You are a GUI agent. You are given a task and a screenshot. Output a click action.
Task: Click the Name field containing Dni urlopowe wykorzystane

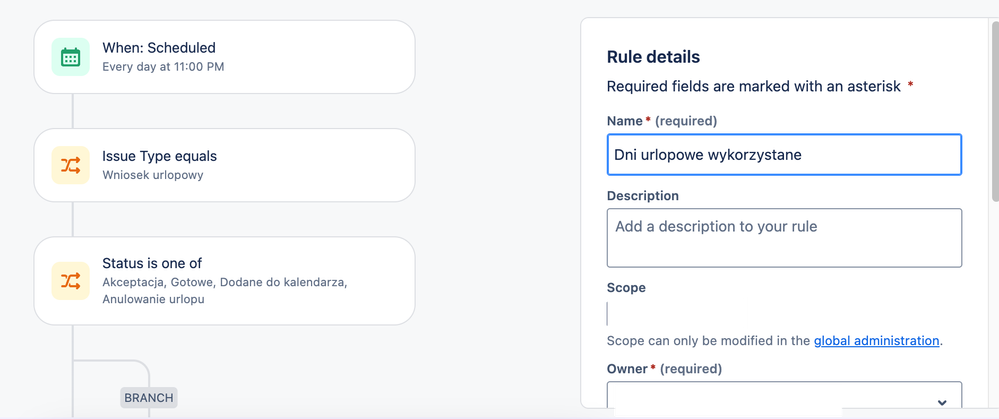[784, 155]
